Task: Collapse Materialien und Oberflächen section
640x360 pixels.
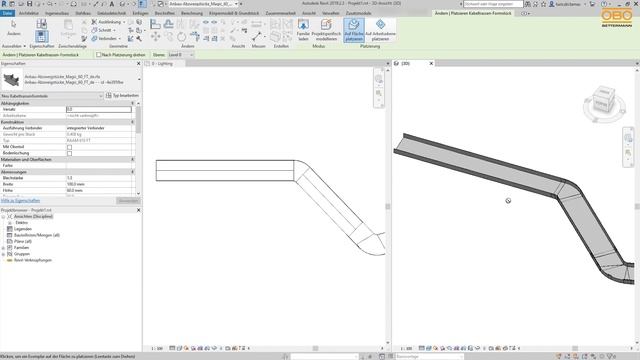Action: 132,160
